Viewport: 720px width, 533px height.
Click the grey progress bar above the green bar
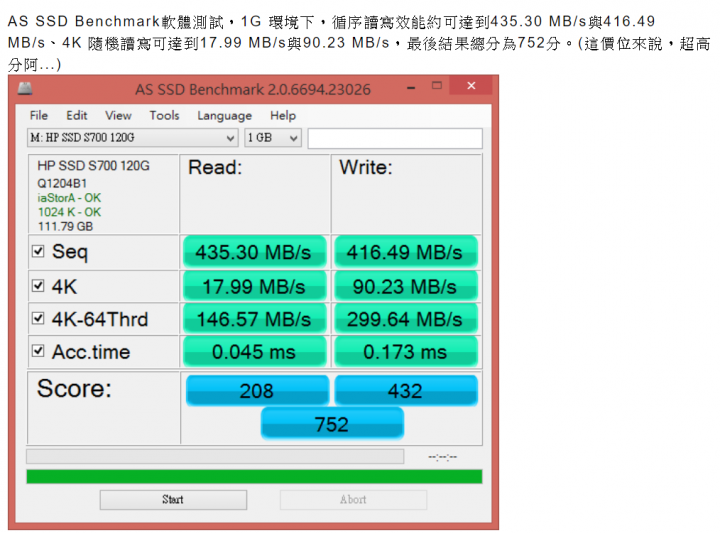pos(215,456)
